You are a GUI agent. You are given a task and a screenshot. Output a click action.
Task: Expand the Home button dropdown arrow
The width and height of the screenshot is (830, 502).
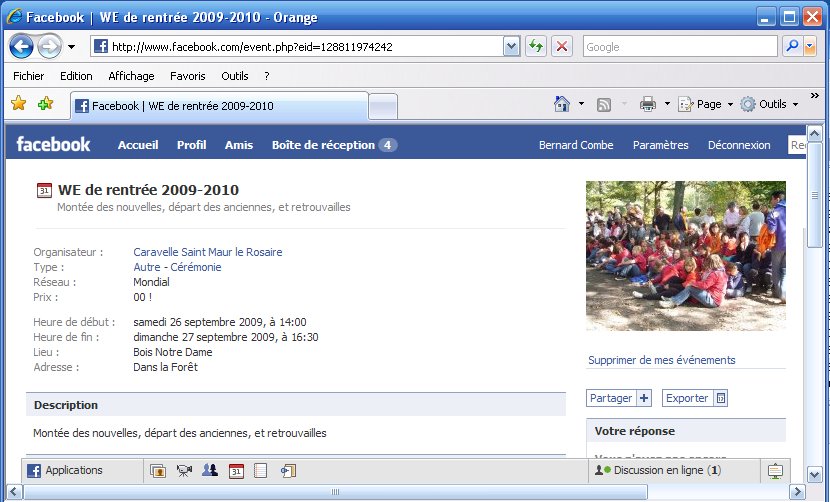coord(581,104)
